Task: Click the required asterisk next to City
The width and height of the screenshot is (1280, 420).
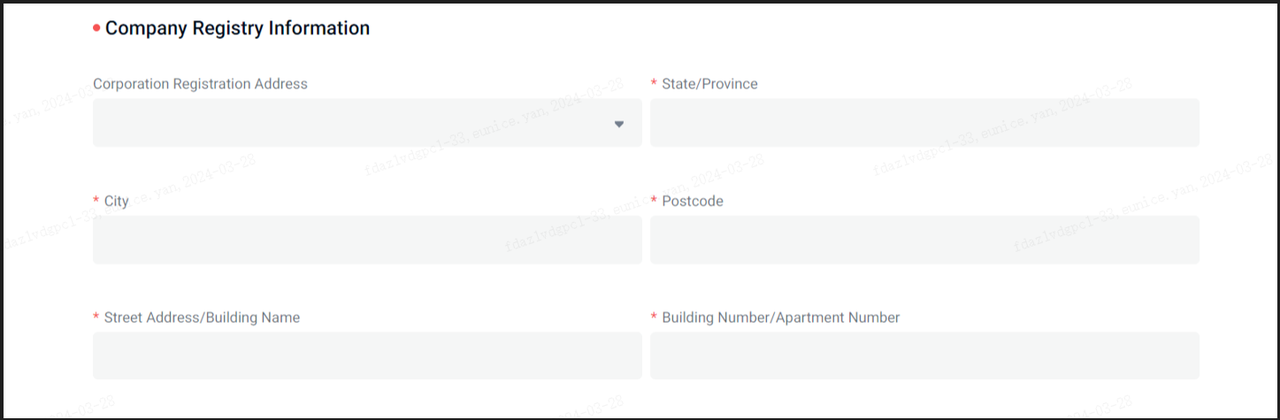Action: point(96,202)
